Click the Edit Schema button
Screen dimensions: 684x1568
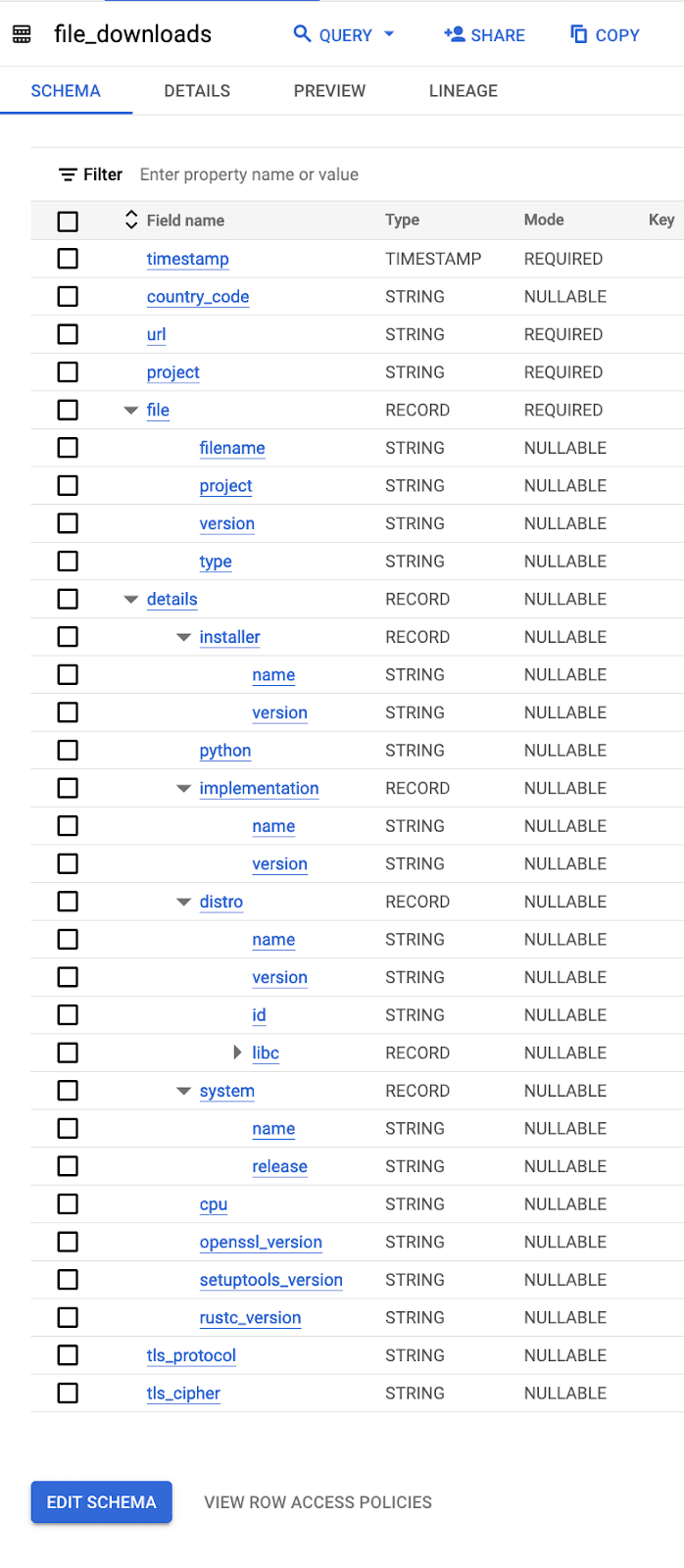pyautogui.click(x=102, y=1502)
